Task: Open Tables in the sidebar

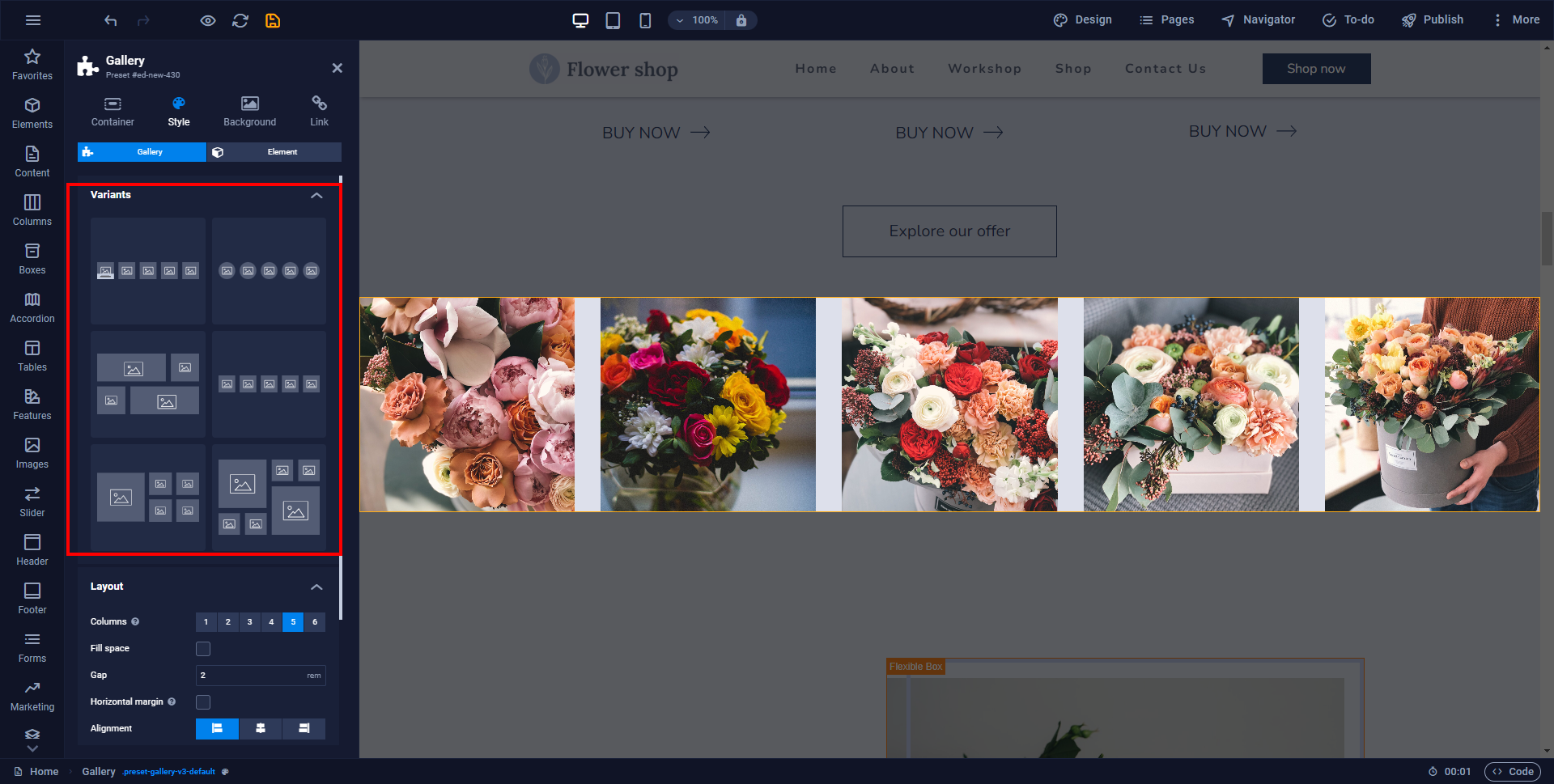Action: [32, 356]
